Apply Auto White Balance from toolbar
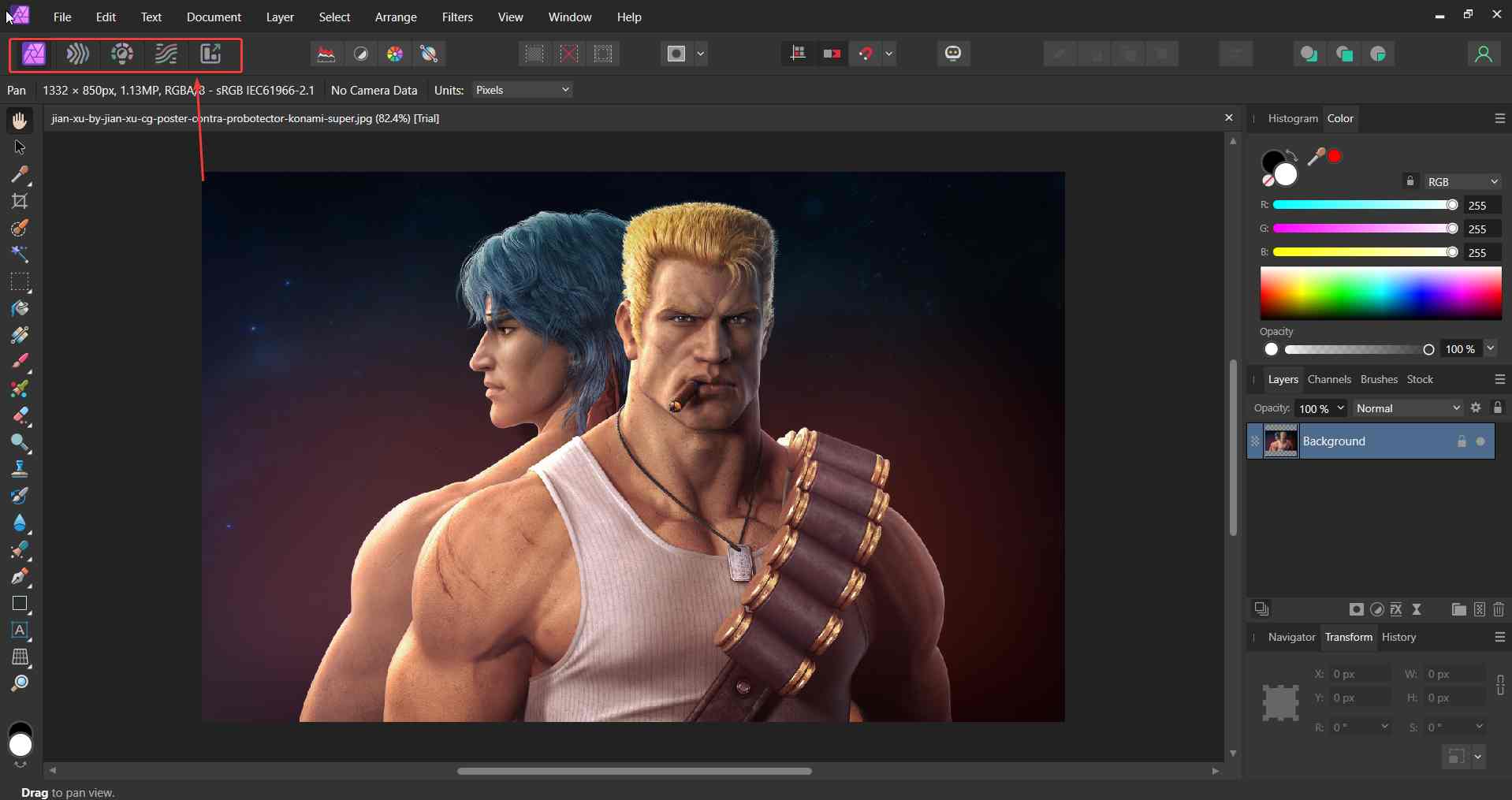This screenshot has width=1512, height=800. click(x=429, y=54)
